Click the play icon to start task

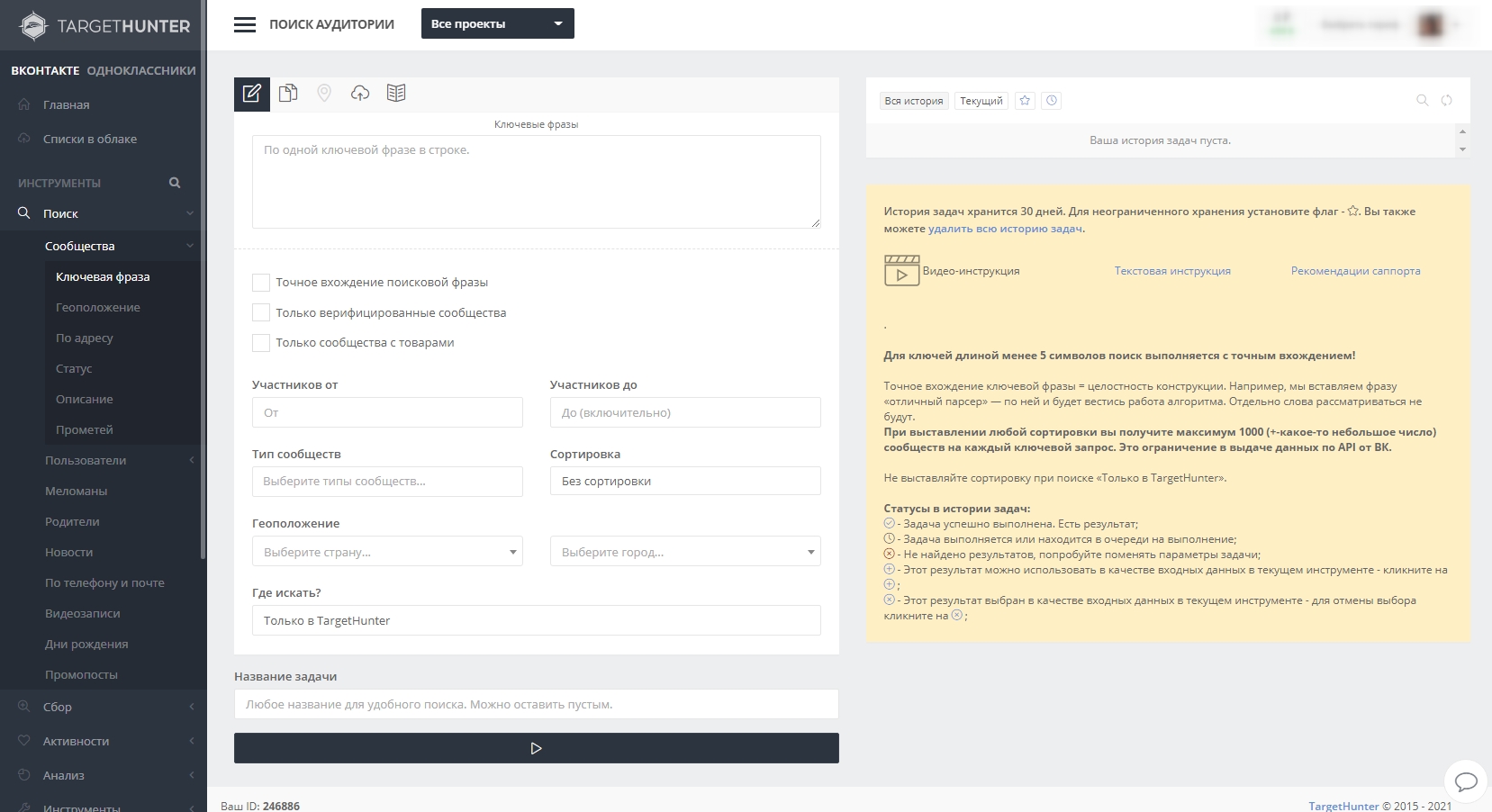pyautogui.click(x=537, y=748)
